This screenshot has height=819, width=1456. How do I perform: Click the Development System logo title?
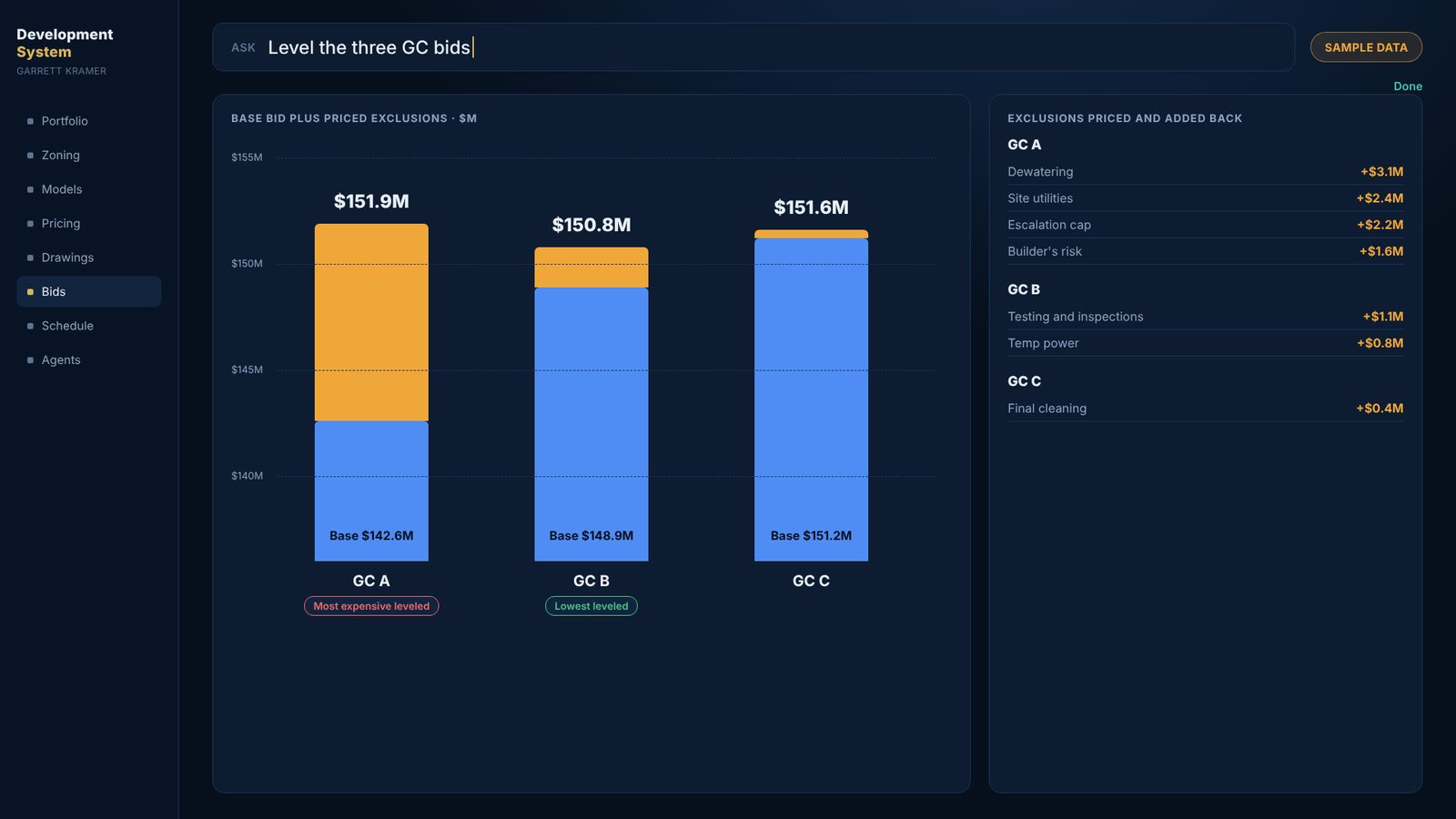(x=65, y=43)
